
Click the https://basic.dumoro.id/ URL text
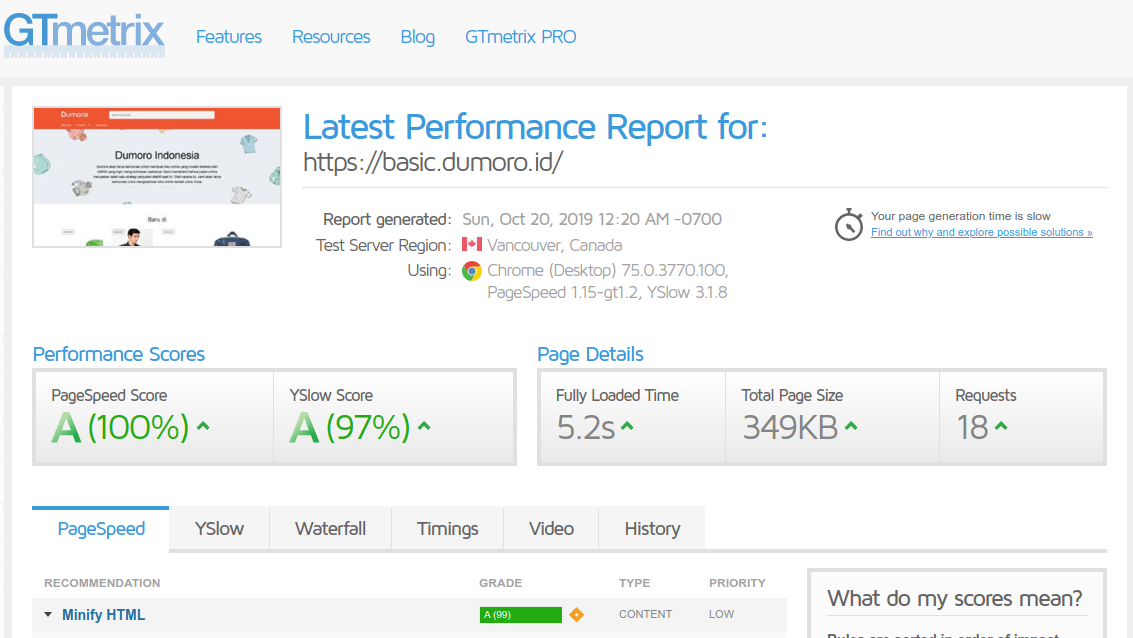click(433, 162)
